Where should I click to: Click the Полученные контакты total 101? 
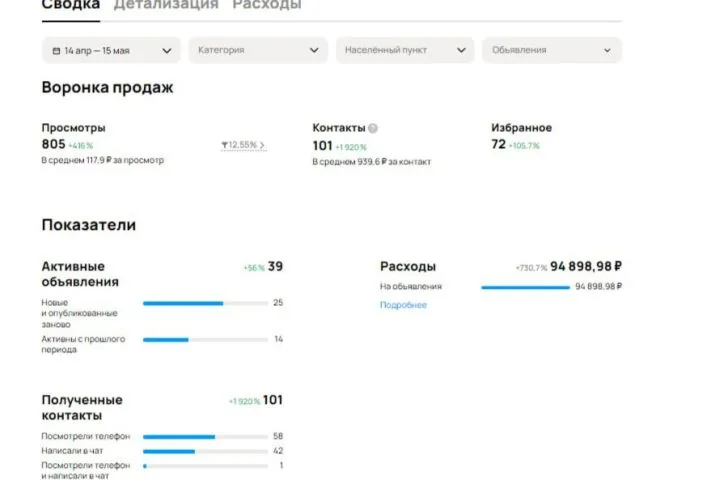pyautogui.click(x=273, y=400)
